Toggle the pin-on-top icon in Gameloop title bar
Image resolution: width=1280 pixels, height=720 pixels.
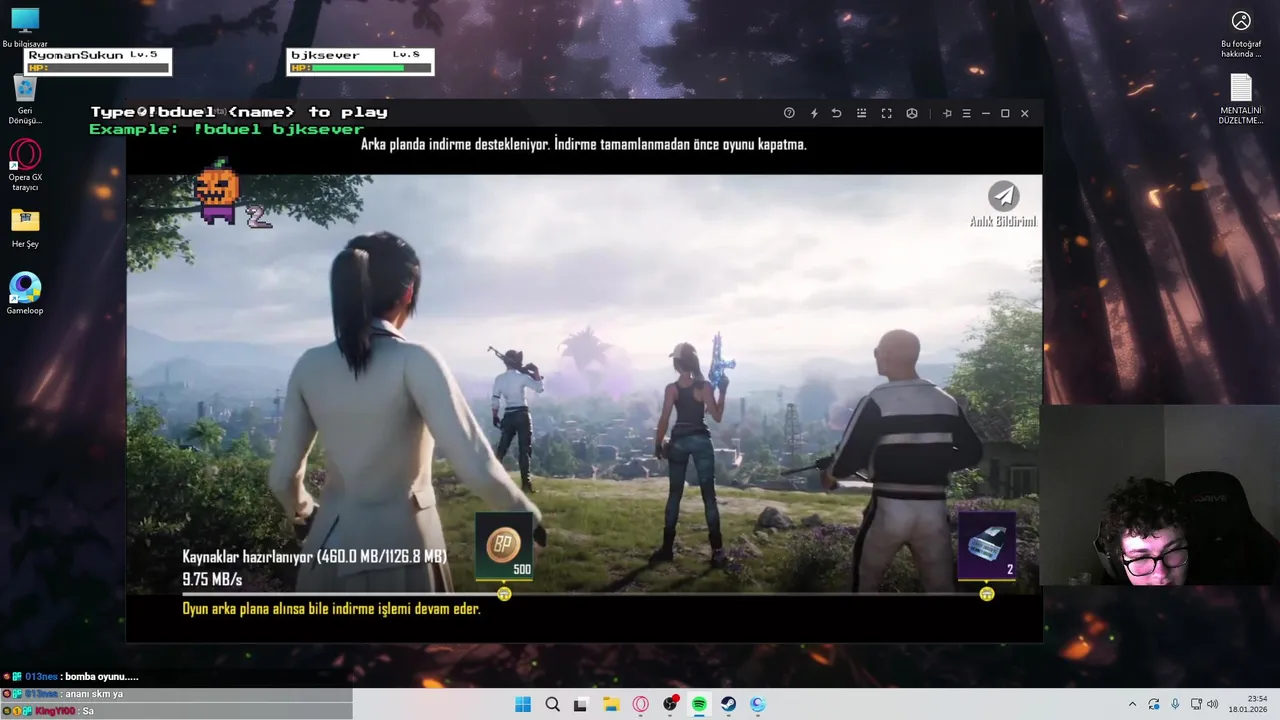coord(947,113)
